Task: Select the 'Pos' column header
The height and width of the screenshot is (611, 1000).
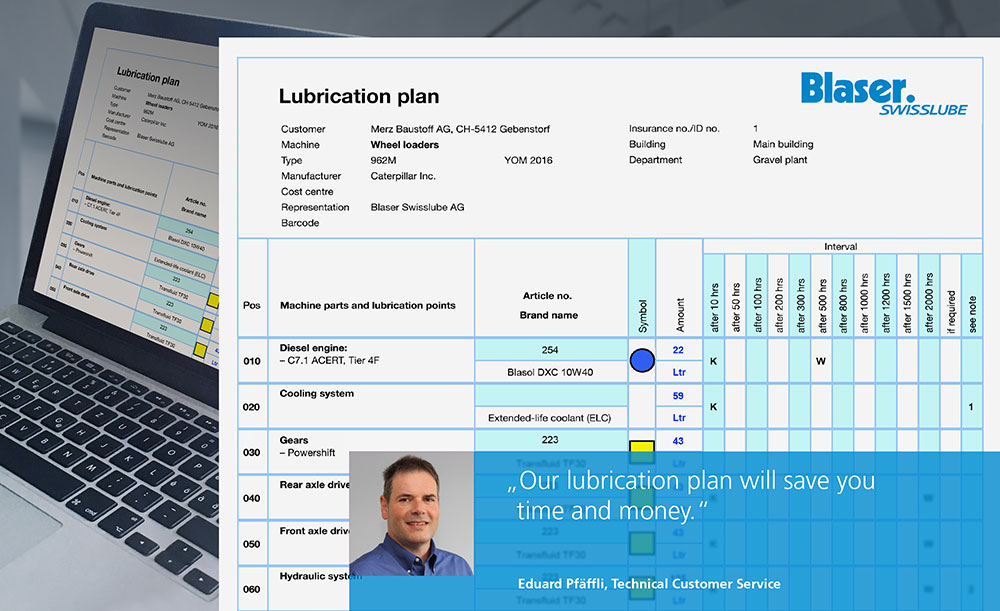Action: click(252, 305)
